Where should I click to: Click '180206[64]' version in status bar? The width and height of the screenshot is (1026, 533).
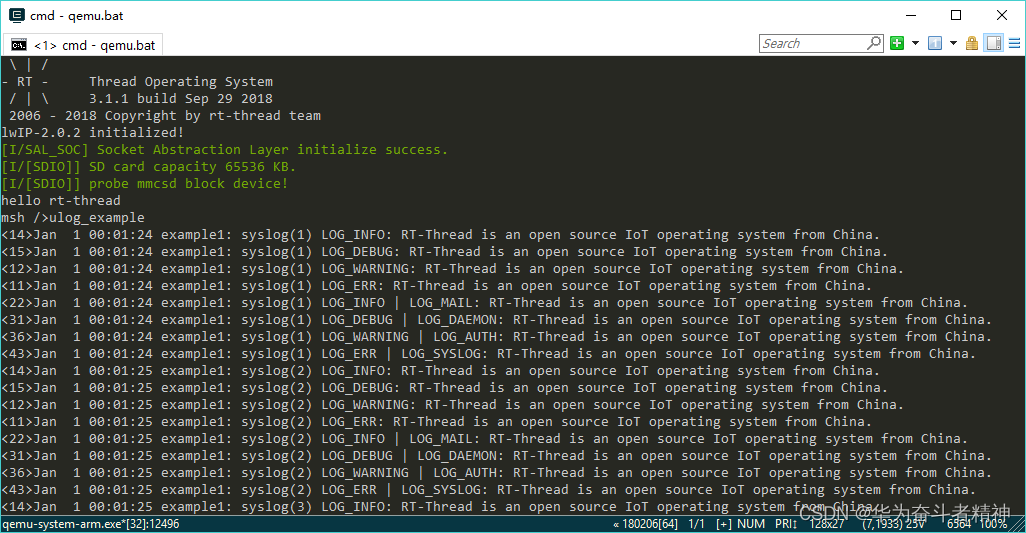coord(650,524)
